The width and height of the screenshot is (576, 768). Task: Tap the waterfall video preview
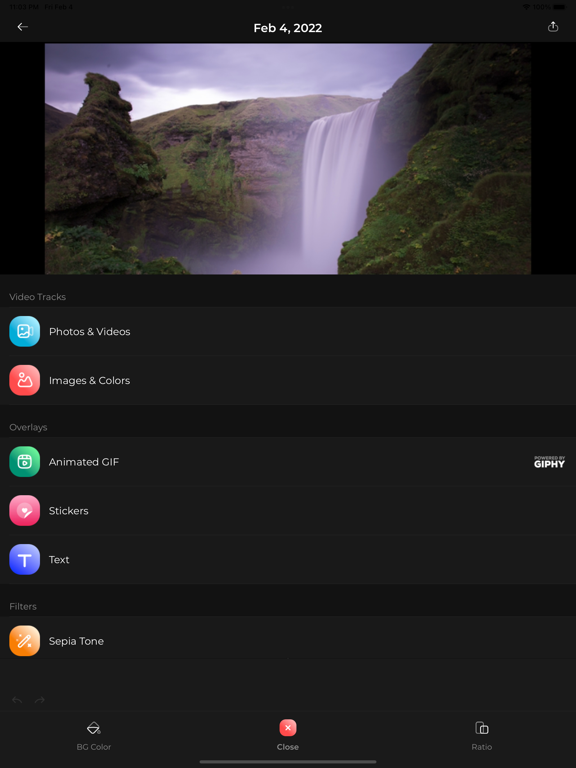(288, 159)
